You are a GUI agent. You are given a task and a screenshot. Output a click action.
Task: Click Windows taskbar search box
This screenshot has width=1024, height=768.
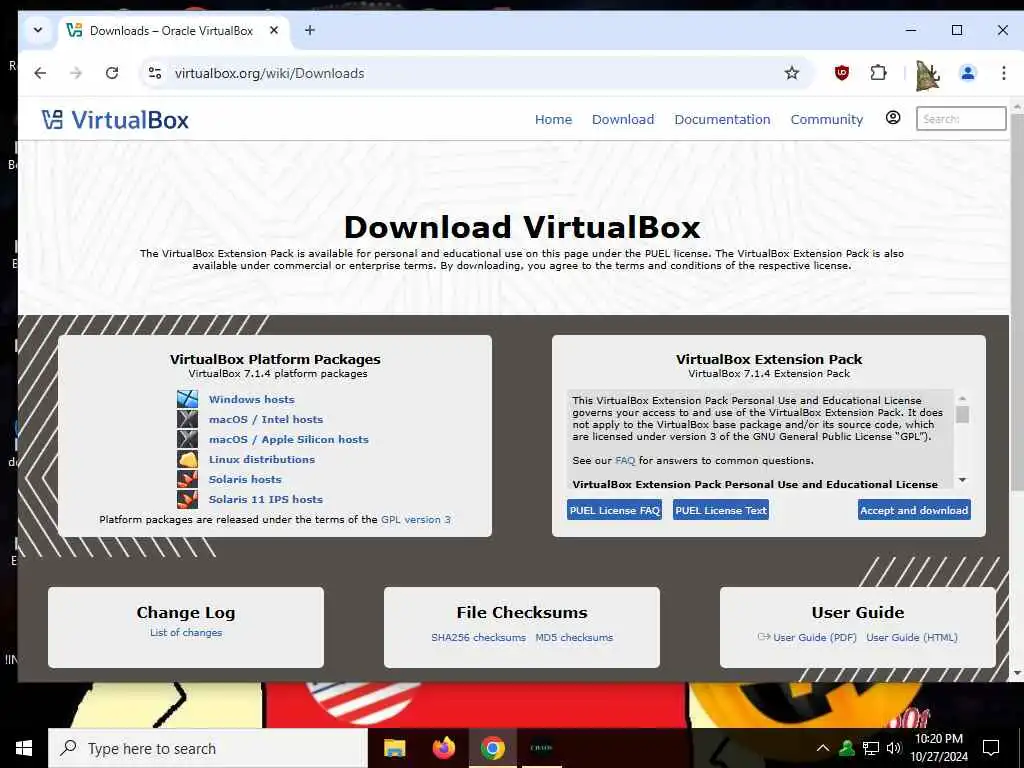point(208,748)
